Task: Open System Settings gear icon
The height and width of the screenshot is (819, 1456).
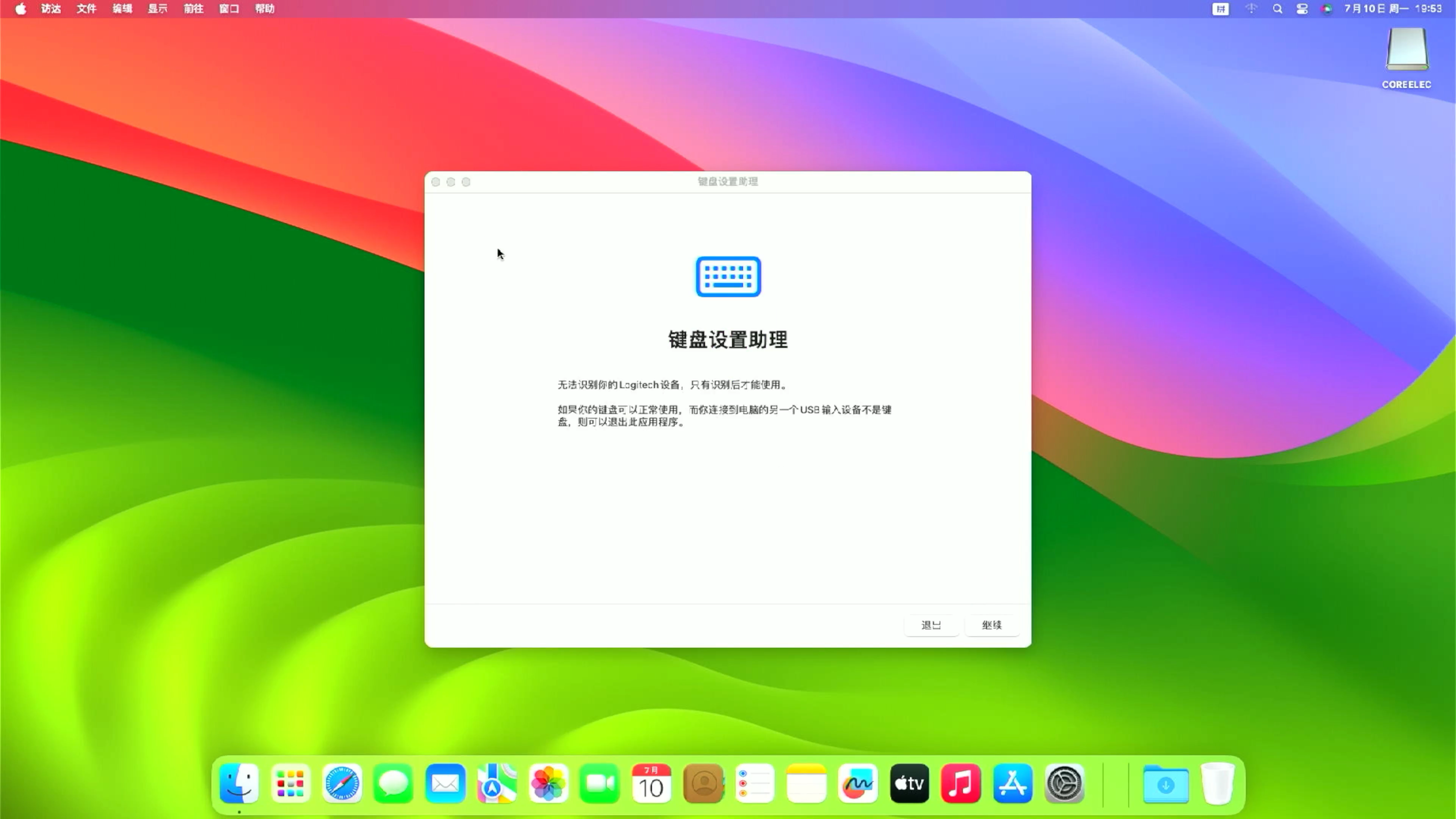Action: (1064, 783)
